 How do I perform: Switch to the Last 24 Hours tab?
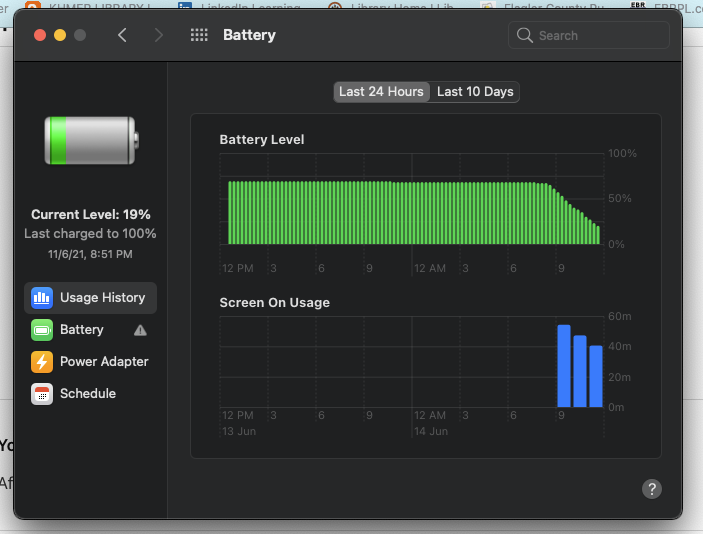381,92
